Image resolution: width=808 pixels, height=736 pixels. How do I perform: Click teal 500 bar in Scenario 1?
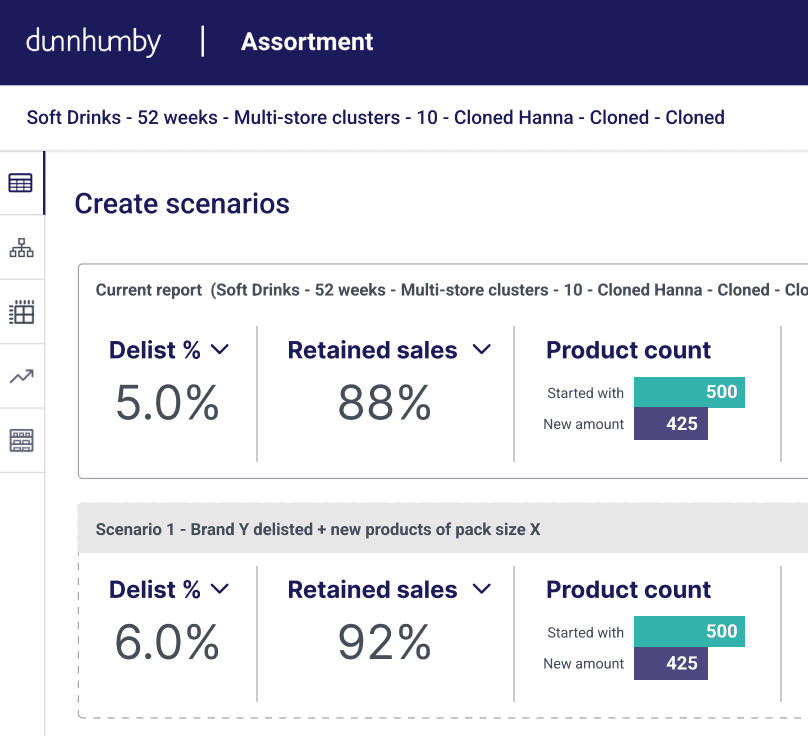pos(689,632)
